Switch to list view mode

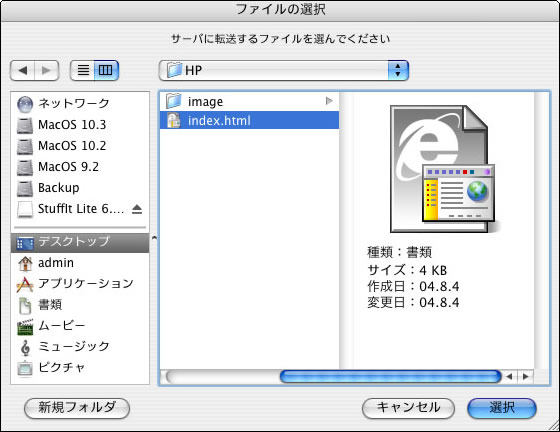pyautogui.click(x=83, y=70)
